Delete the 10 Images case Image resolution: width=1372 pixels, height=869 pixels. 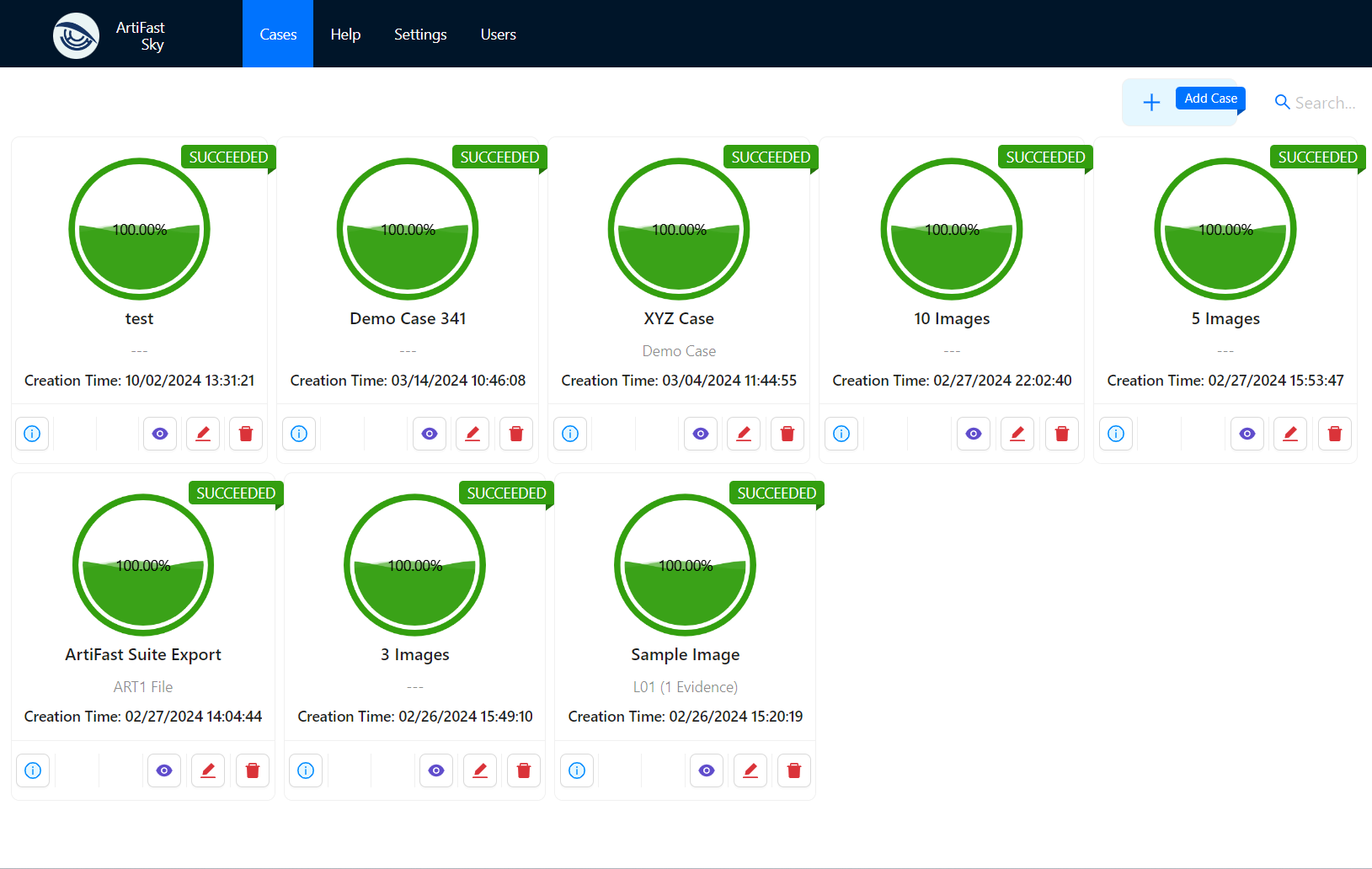pos(1062,434)
